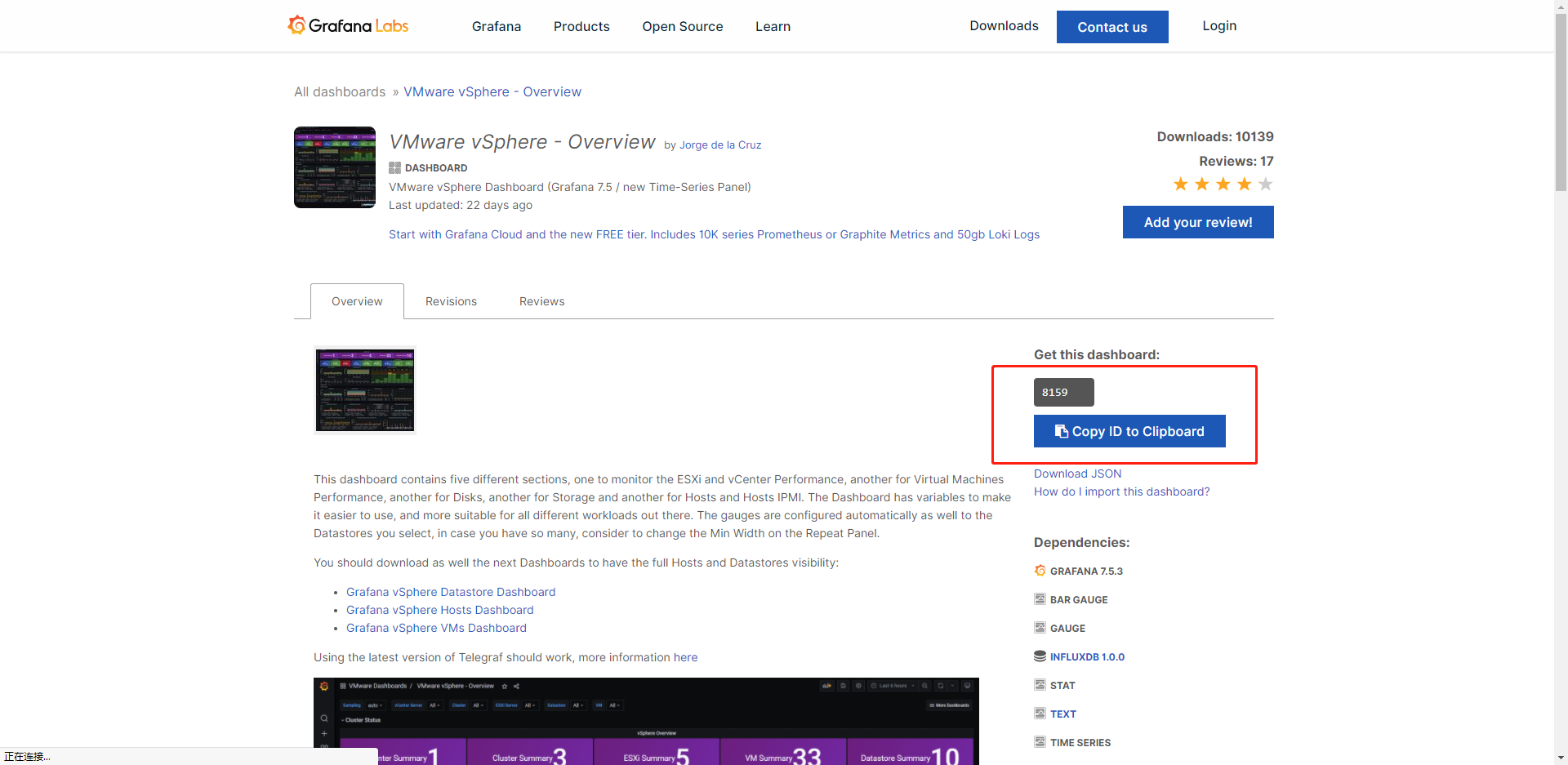
Task: Click 'BAR GAUGE' dependency text
Action: (x=1079, y=600)
